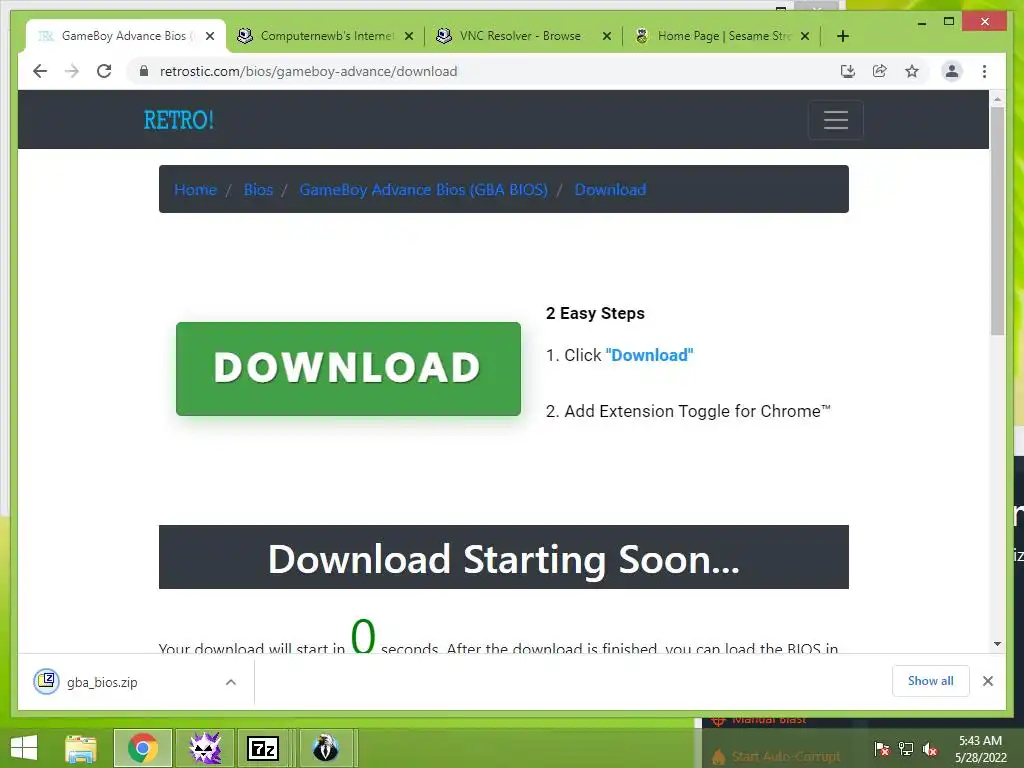The width and height of the screenshot is (1024, 768).
Task: Open the Bios breadcrumb link
Action: (x=258, y=189)
